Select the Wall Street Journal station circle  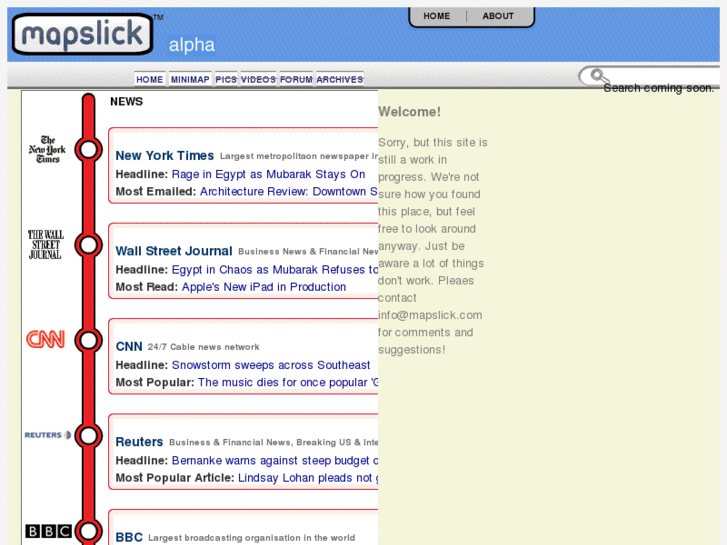(x=89, y=245)
